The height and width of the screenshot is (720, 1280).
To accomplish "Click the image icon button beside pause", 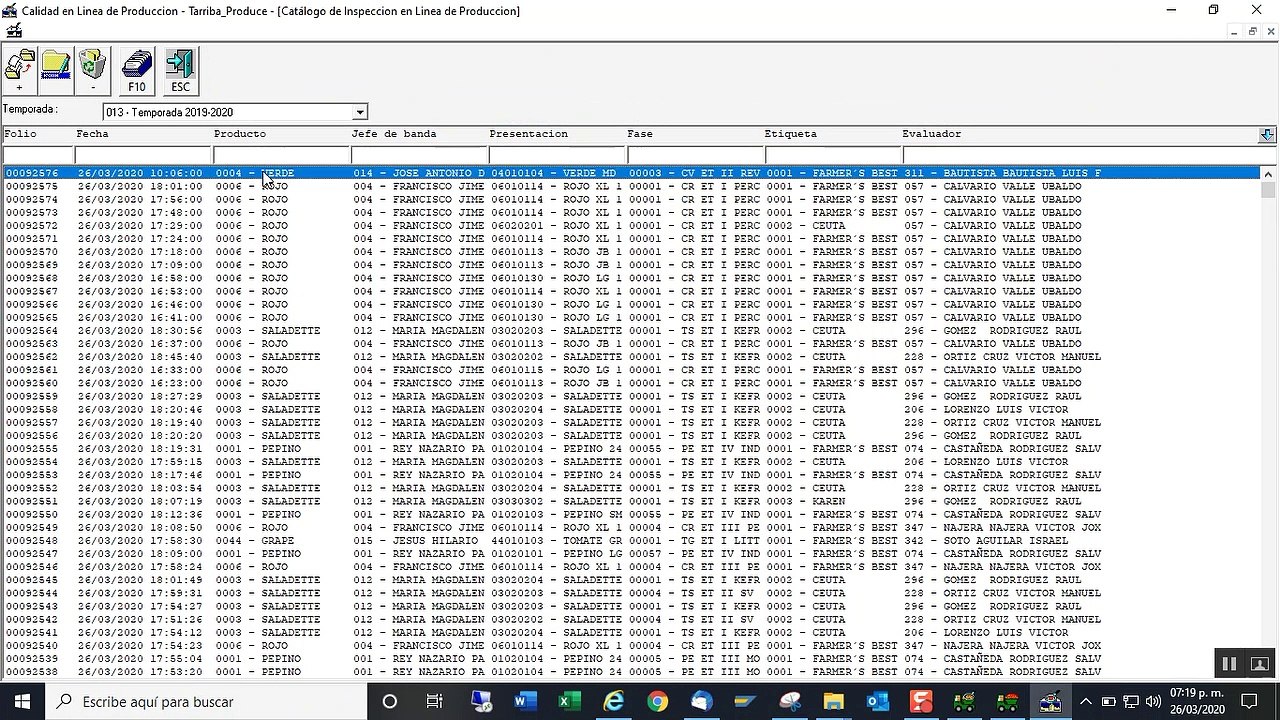I will [x=1259, y=663].
